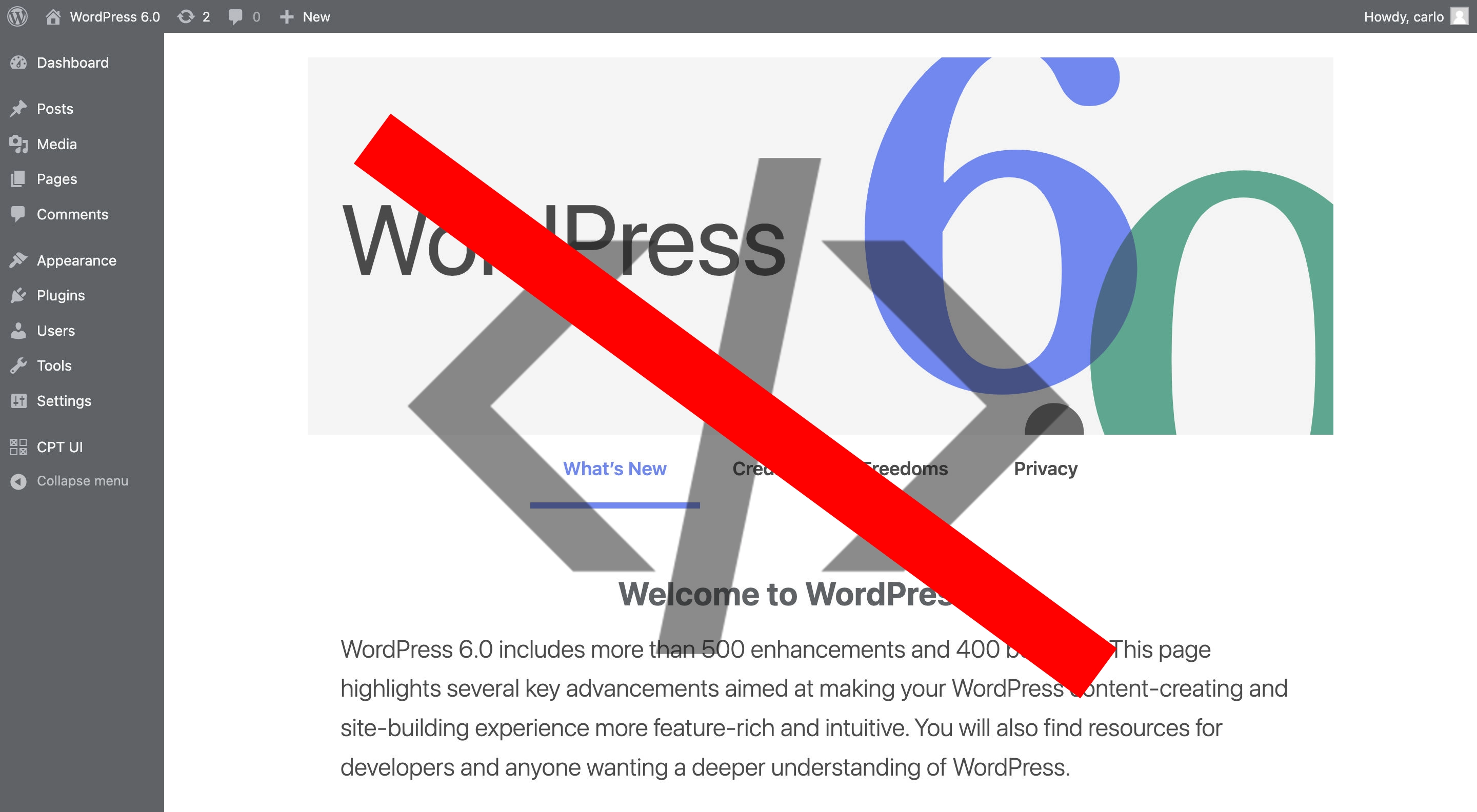Switch to the Privacy tab
The height and width of the screenshot is (812, 1477).
(x=1045, y=469)
